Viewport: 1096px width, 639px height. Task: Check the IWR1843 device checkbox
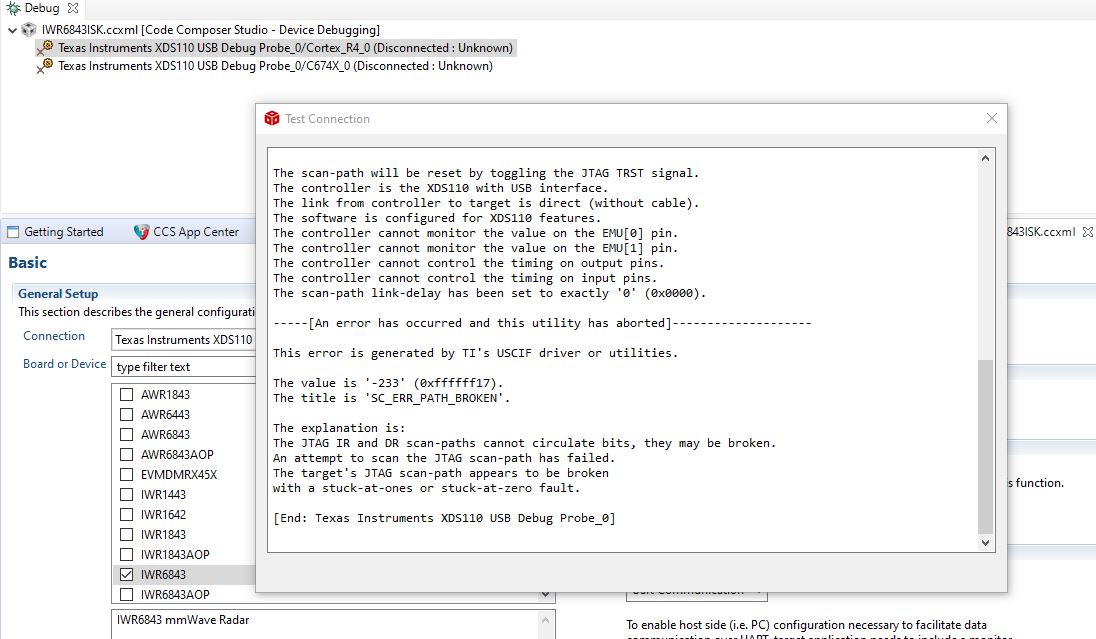click(x=127, y=534)
